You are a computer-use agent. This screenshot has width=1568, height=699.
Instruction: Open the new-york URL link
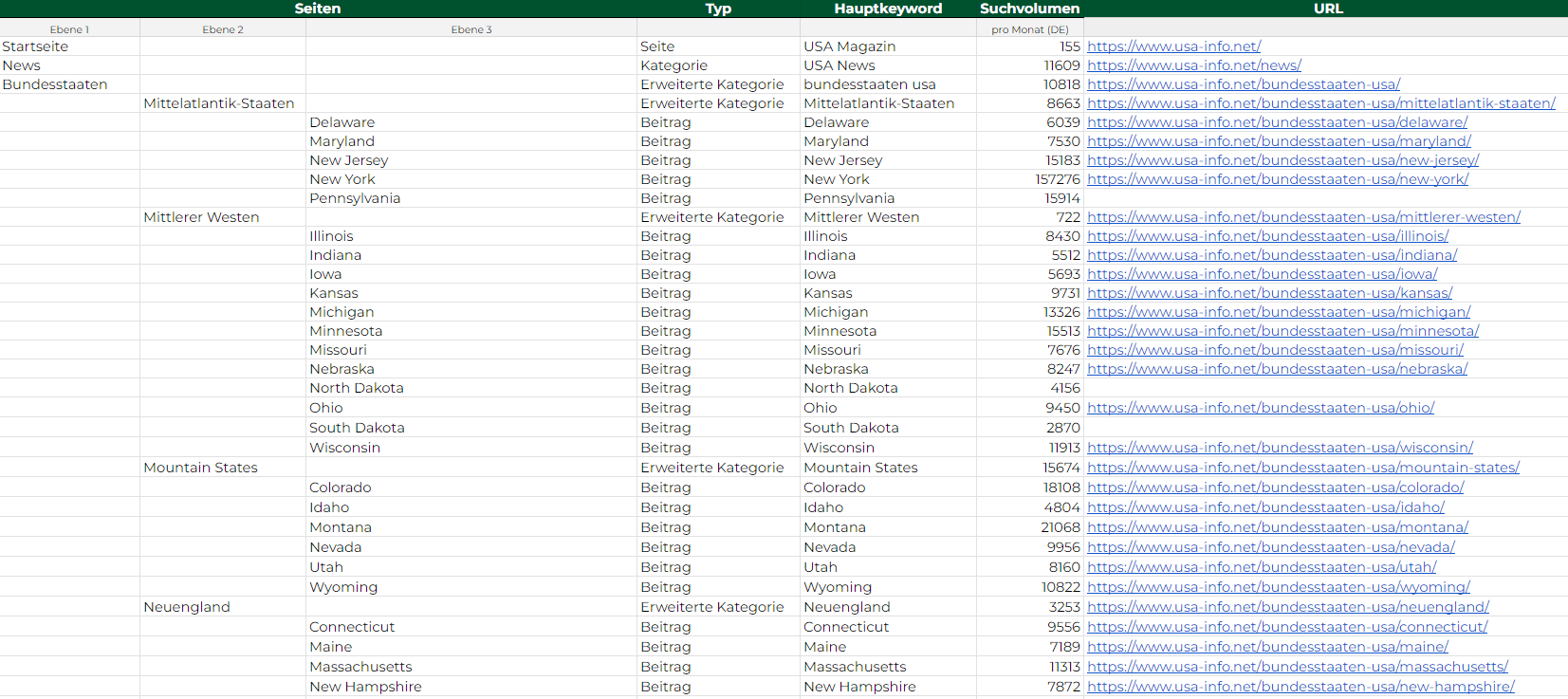(x=1278, y=179)
